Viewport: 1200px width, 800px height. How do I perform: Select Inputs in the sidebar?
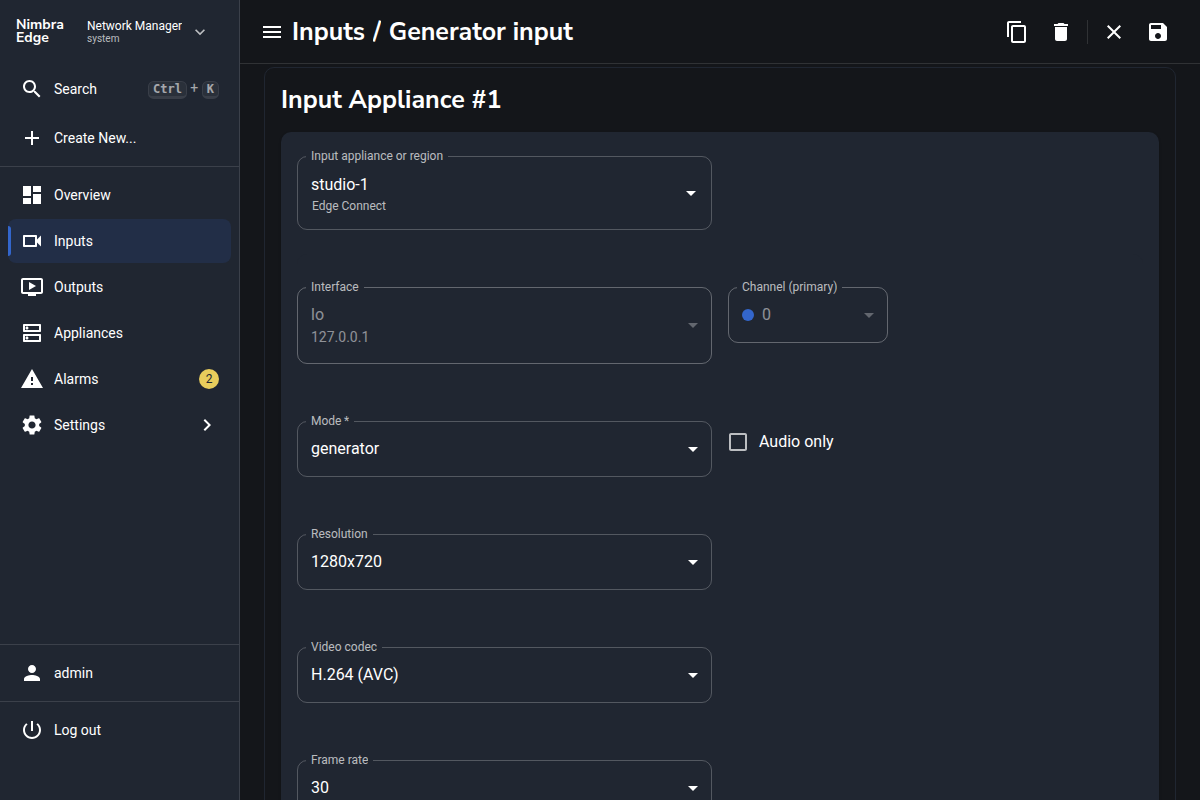tap(119, 241)
